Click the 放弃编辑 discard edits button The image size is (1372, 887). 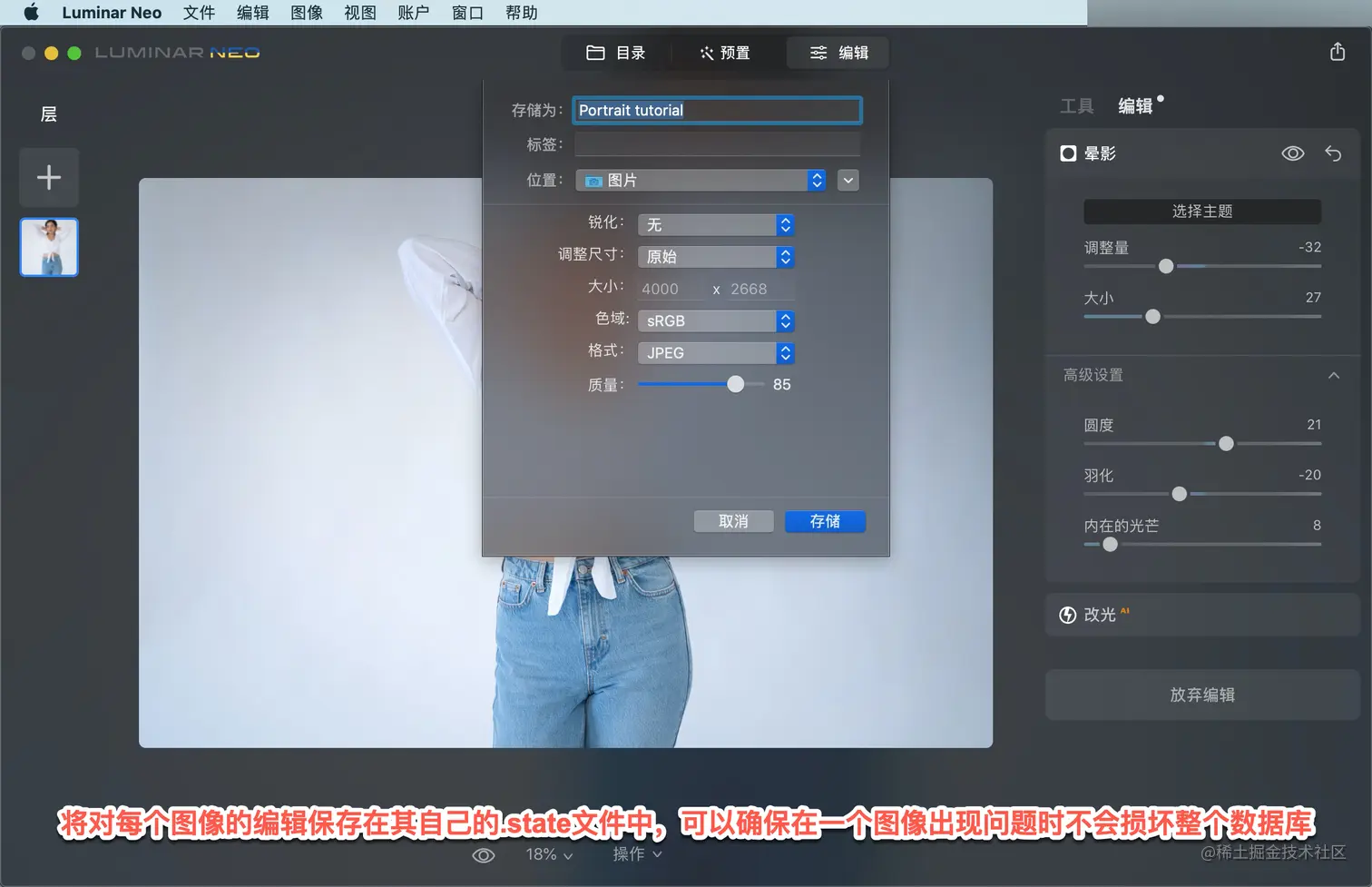click(x=1202, y=695)
